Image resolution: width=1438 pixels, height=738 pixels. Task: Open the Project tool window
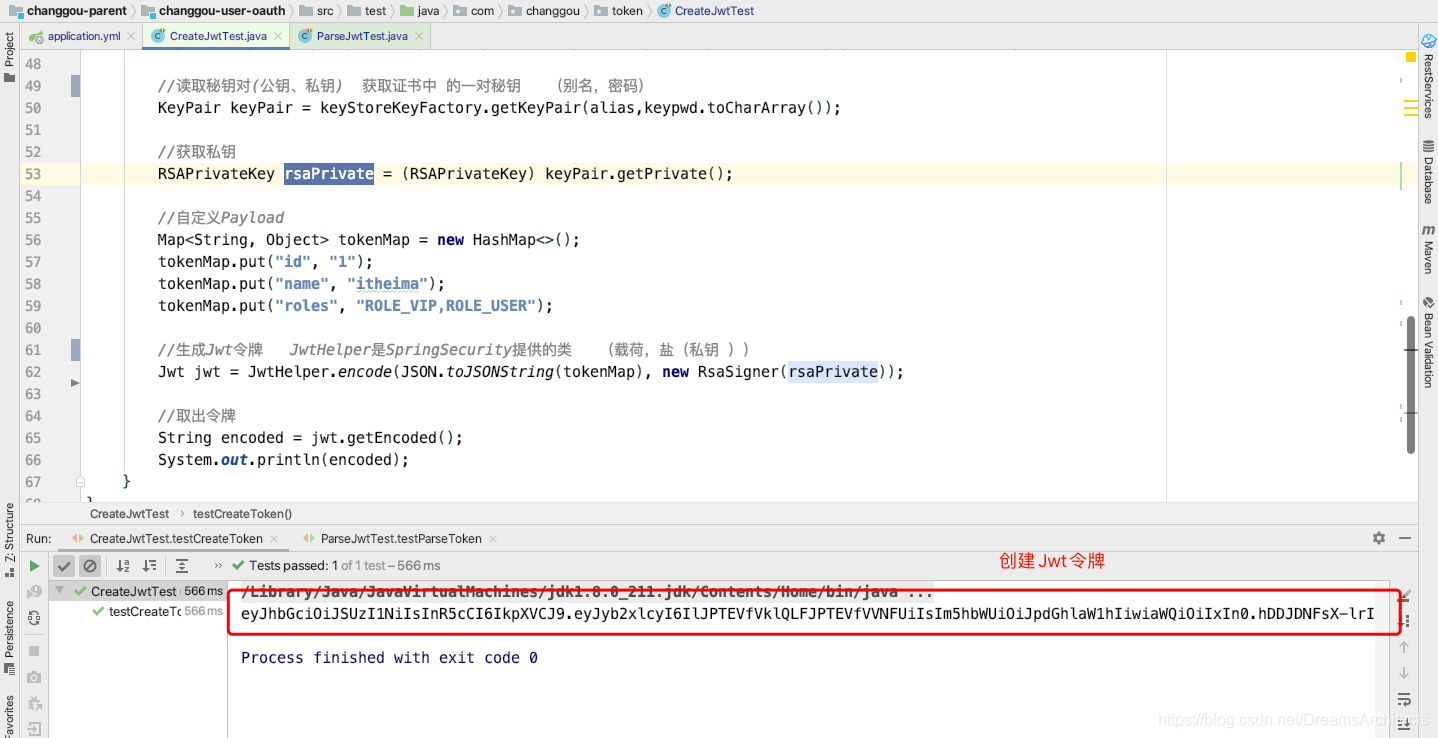[x=9, y=57]
